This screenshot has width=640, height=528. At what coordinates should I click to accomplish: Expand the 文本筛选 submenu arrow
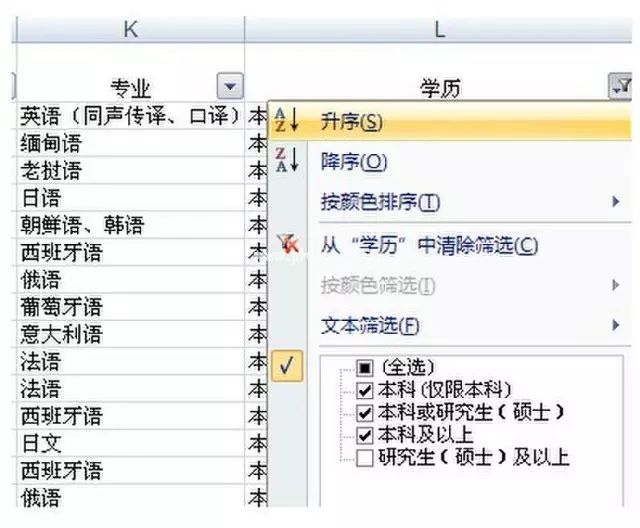tap(616, 326)
